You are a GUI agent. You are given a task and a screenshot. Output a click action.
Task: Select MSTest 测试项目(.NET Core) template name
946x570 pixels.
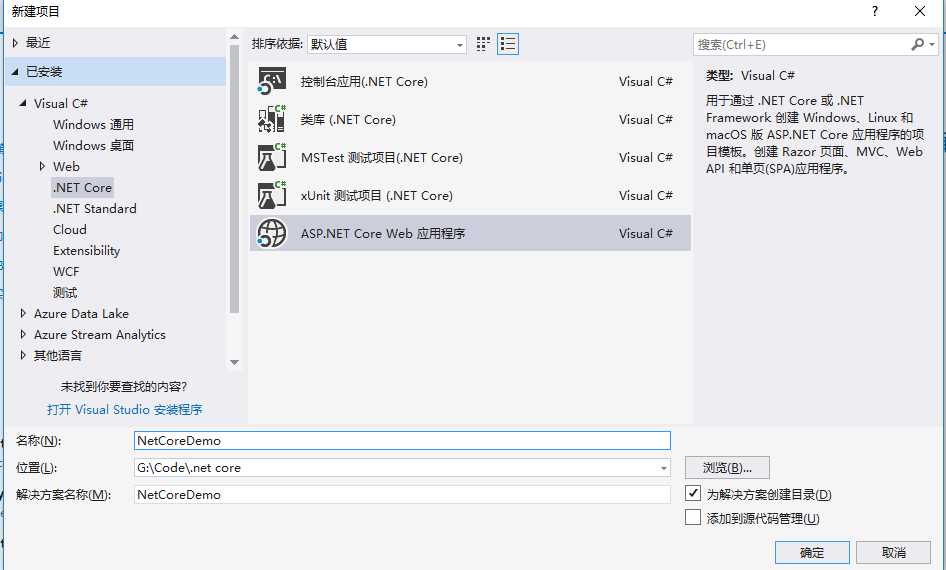click(382, 157)
